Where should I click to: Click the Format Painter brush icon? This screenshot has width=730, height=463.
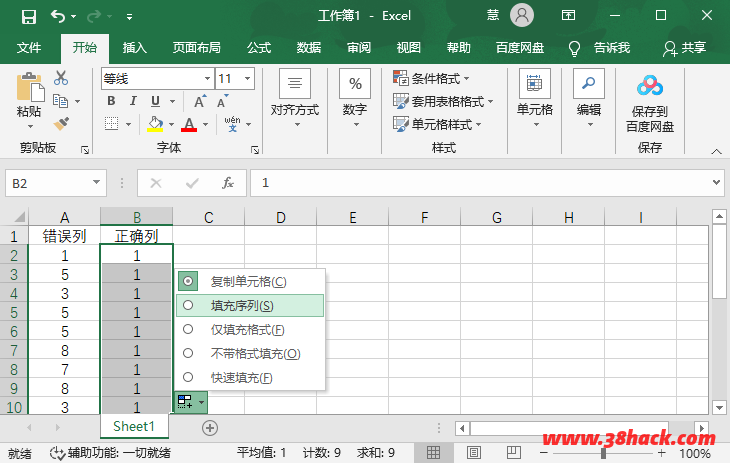(61, 123)
